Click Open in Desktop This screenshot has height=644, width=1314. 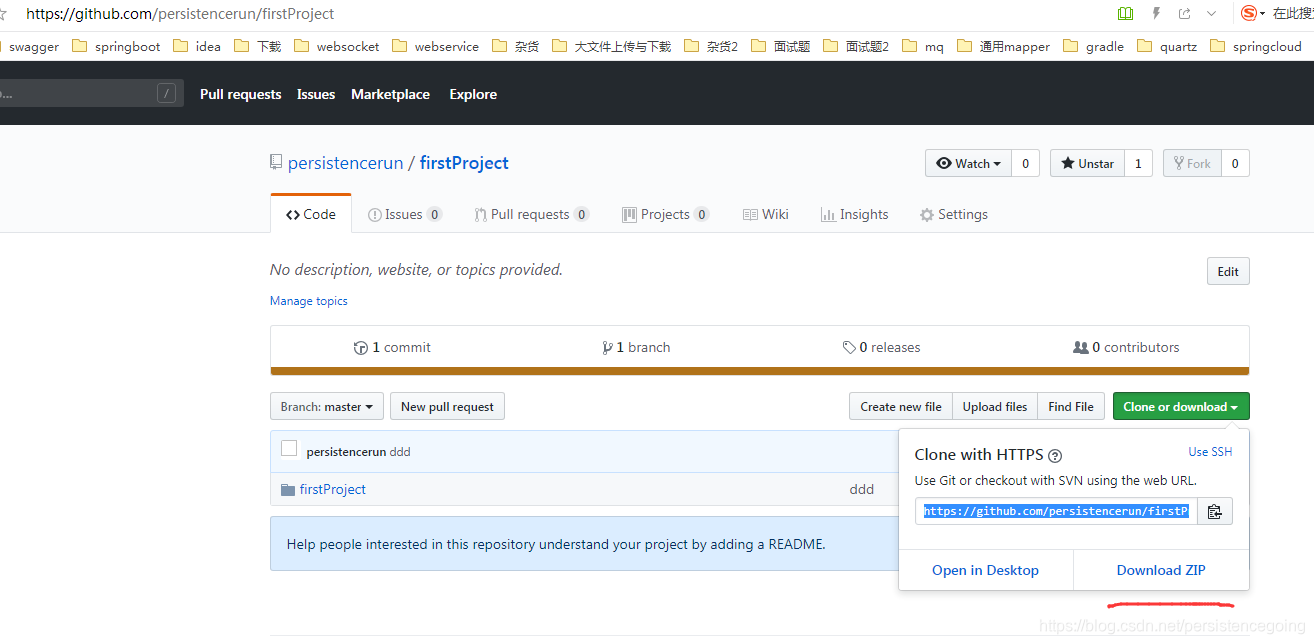coord(985,570)
